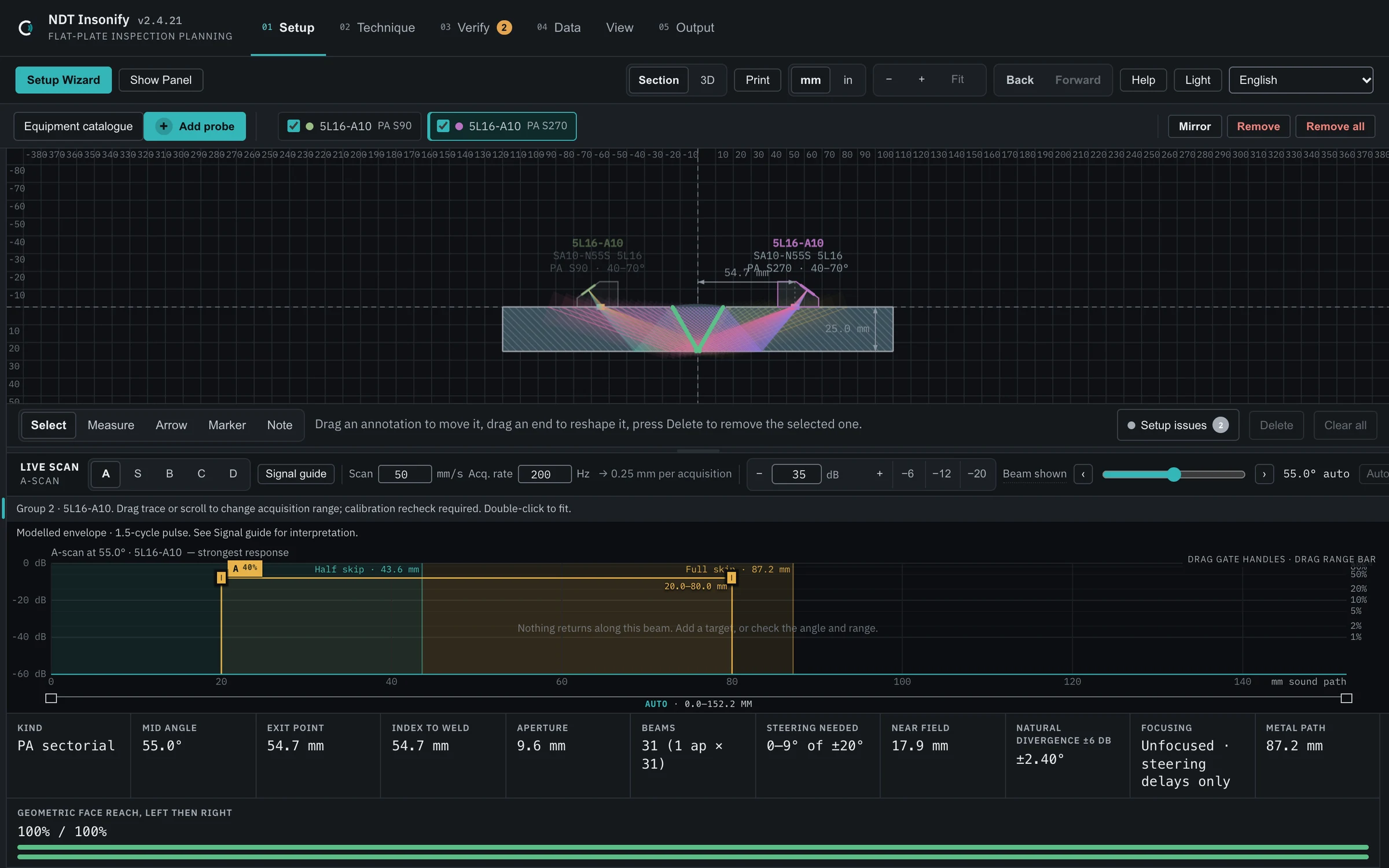
Task: Click the Show Panel button
Action: coord(161,80)
